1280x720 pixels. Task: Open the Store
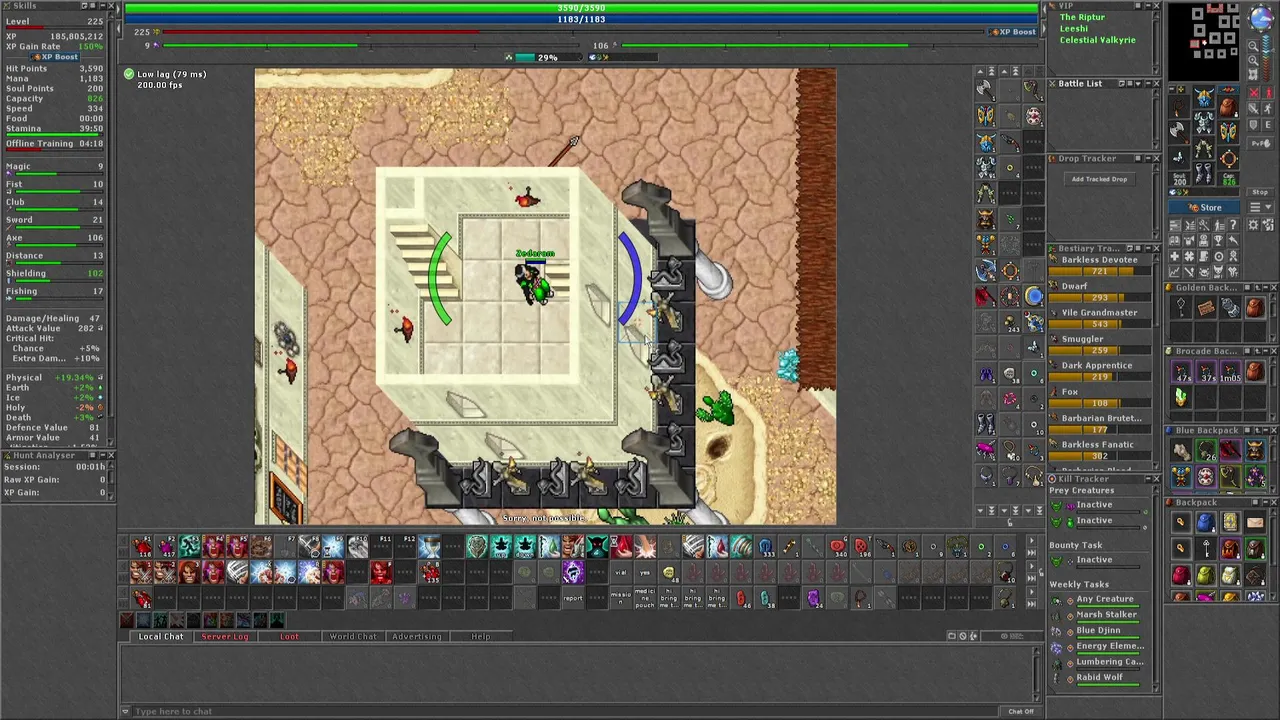[1204, 207]
